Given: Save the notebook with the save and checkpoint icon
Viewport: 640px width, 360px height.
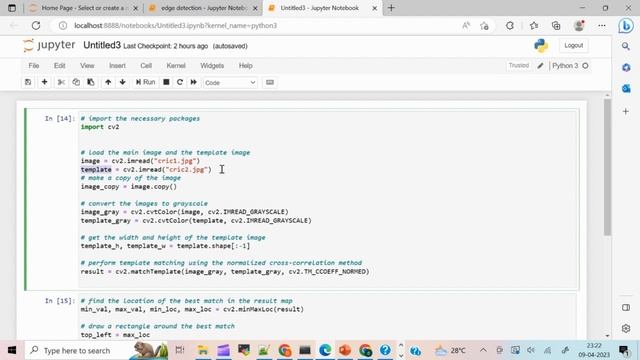Looking at the screenshot, I should pos(28,82).
